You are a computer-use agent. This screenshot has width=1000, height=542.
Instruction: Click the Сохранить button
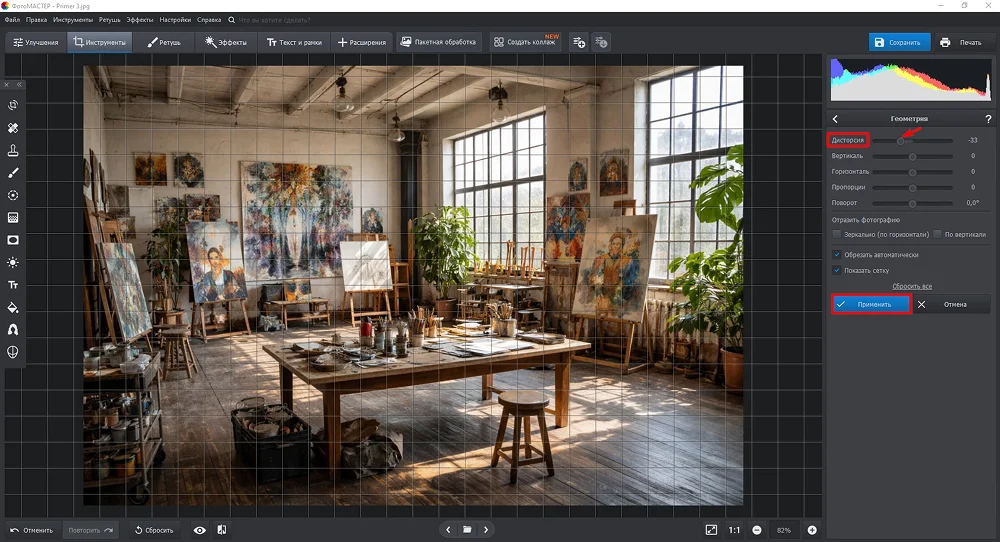click(899, 42)
